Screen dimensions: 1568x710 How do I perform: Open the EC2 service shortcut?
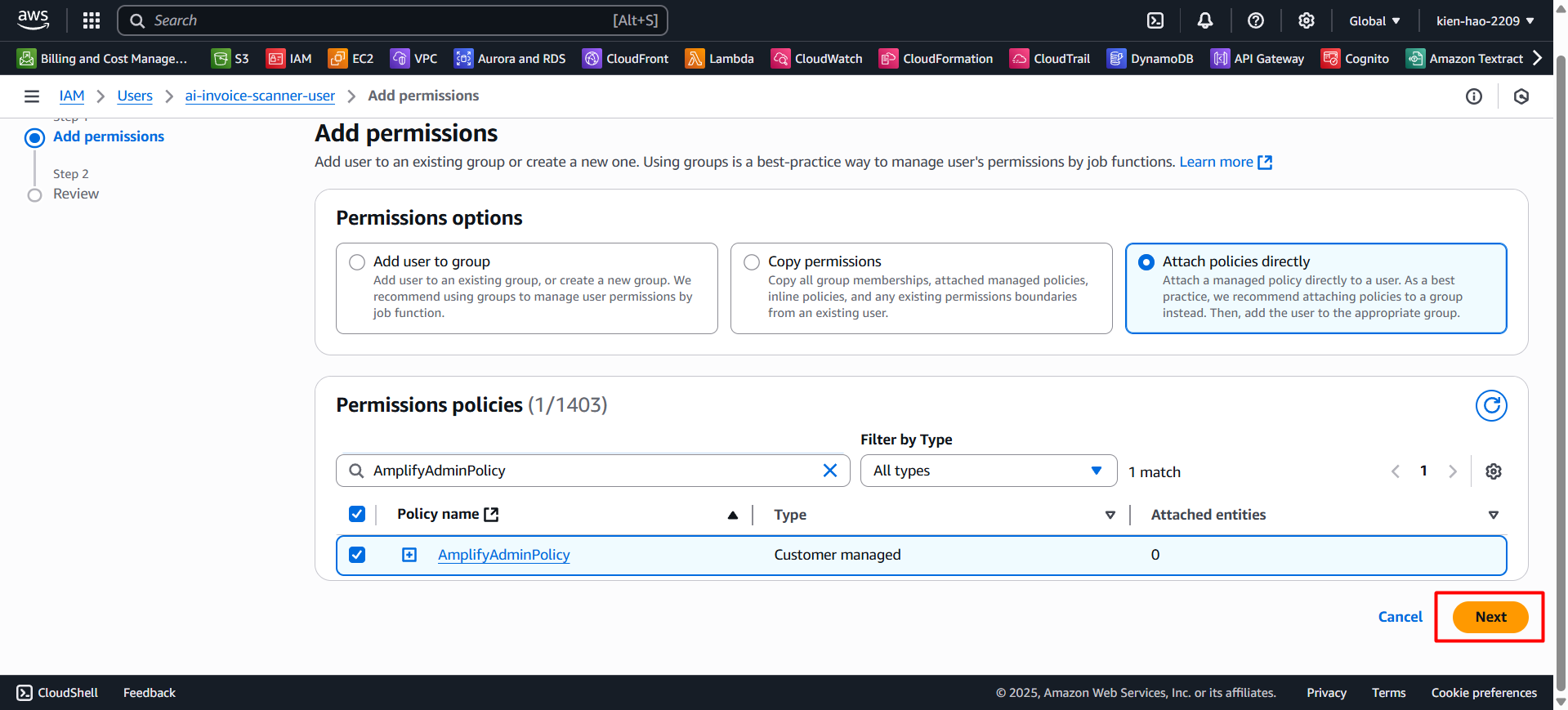coord(351,58)
